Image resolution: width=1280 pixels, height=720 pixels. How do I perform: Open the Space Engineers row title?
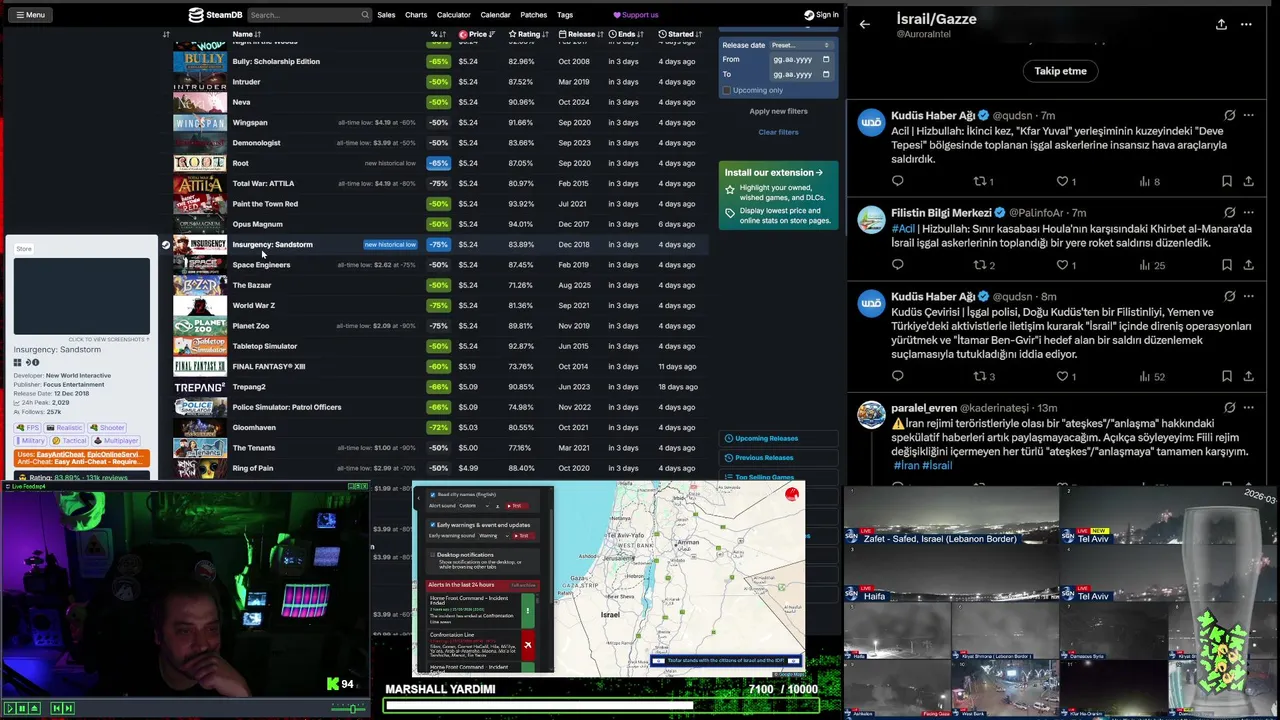click(261, 265)
